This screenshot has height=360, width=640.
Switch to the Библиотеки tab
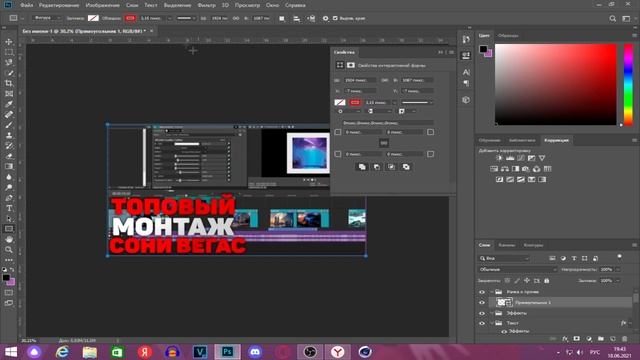coord(522,140)
